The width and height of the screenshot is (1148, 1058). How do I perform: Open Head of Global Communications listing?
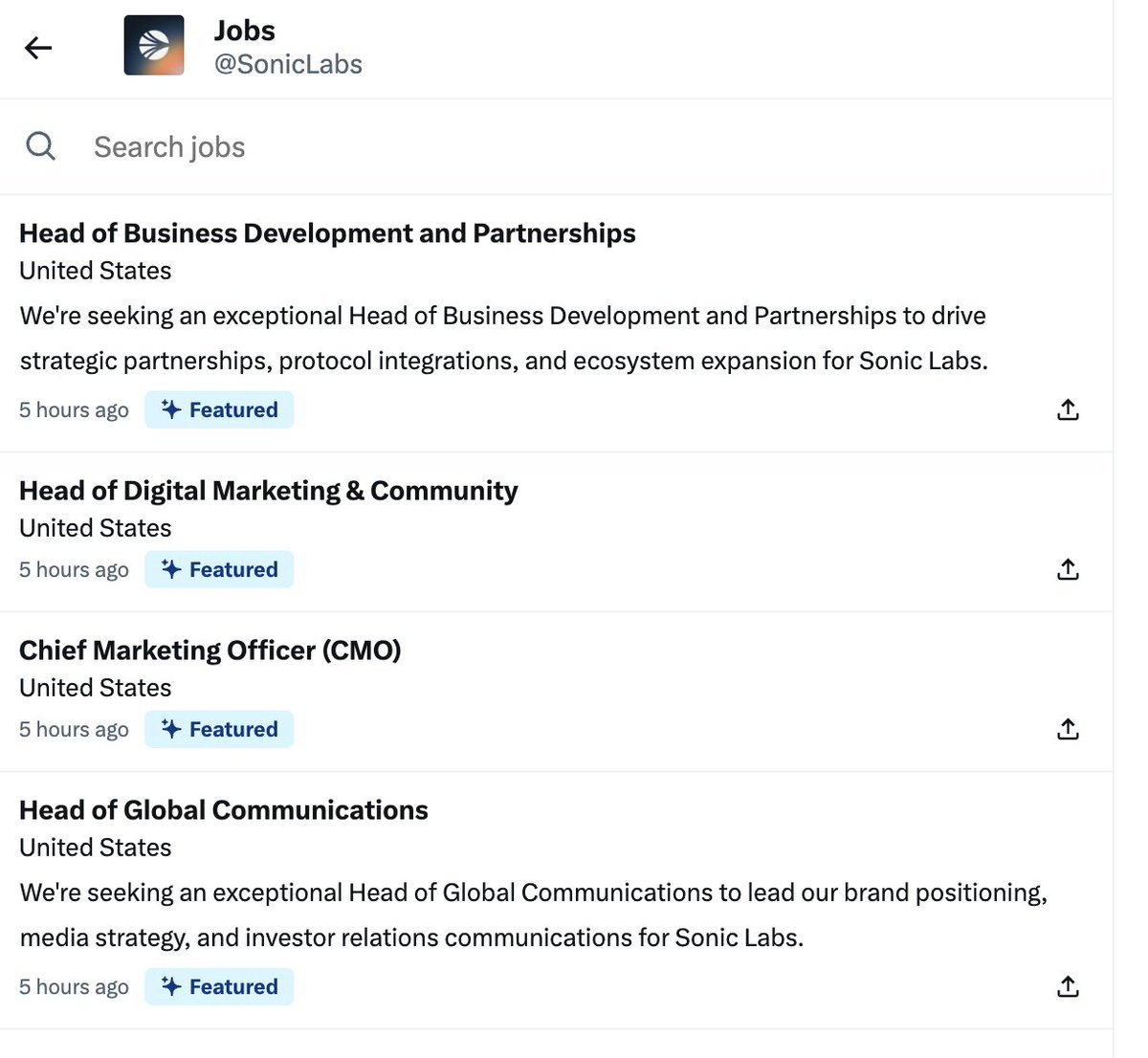(x=223, y=810)
